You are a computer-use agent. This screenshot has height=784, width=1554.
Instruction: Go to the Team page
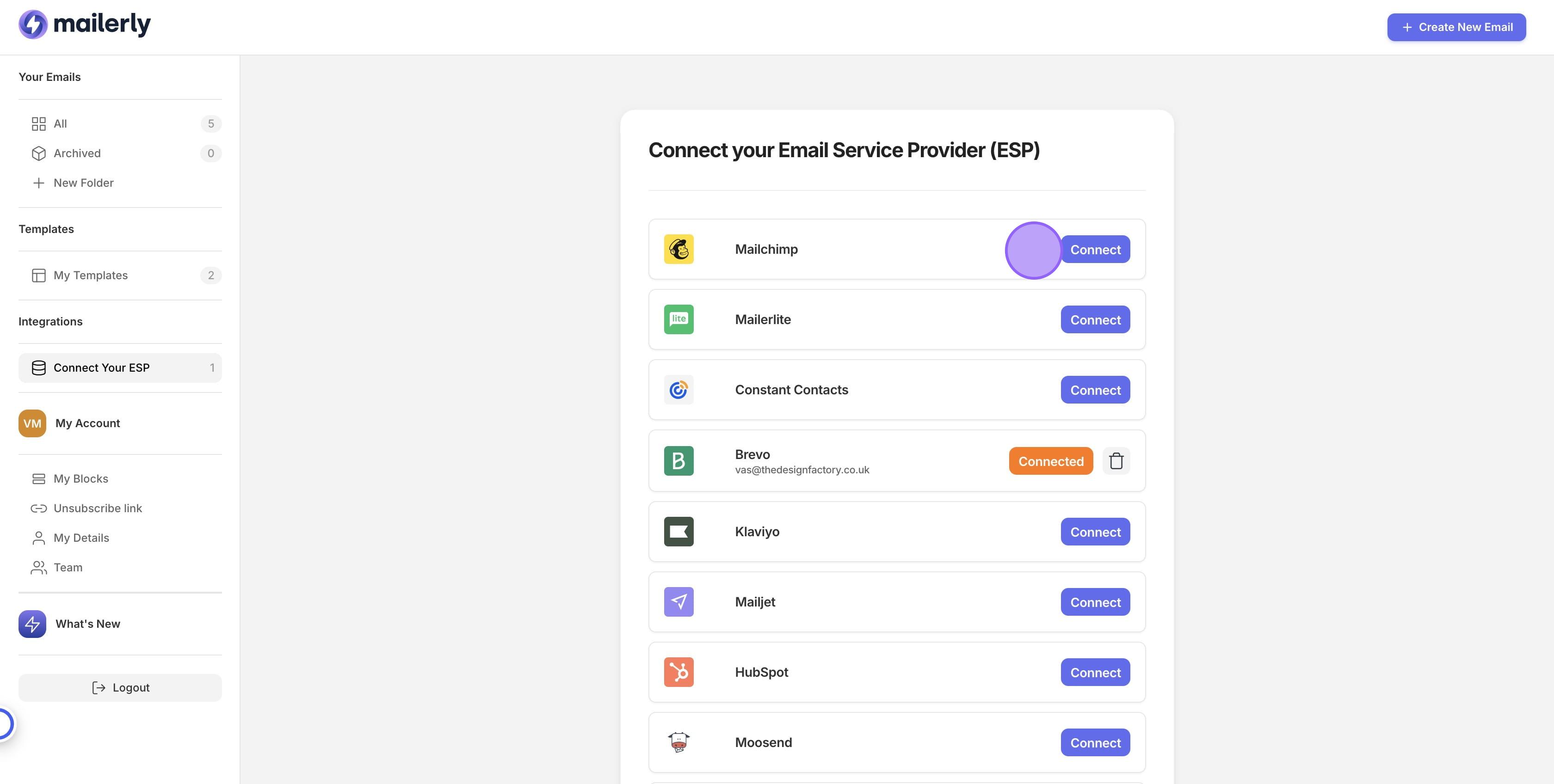click(x=68, y=568)
